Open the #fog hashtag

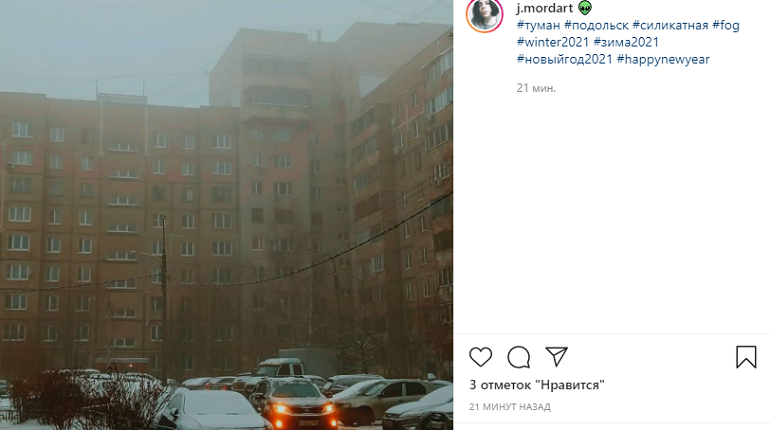click(x=726, y=25)
